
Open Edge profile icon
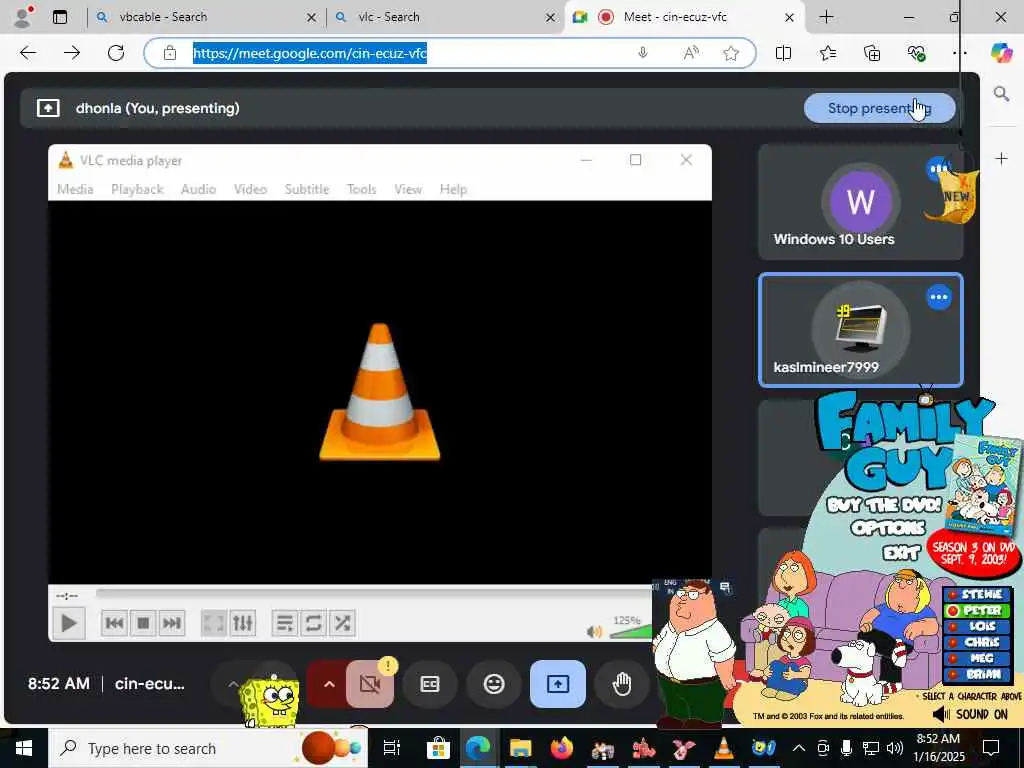(x=23, y=17)
